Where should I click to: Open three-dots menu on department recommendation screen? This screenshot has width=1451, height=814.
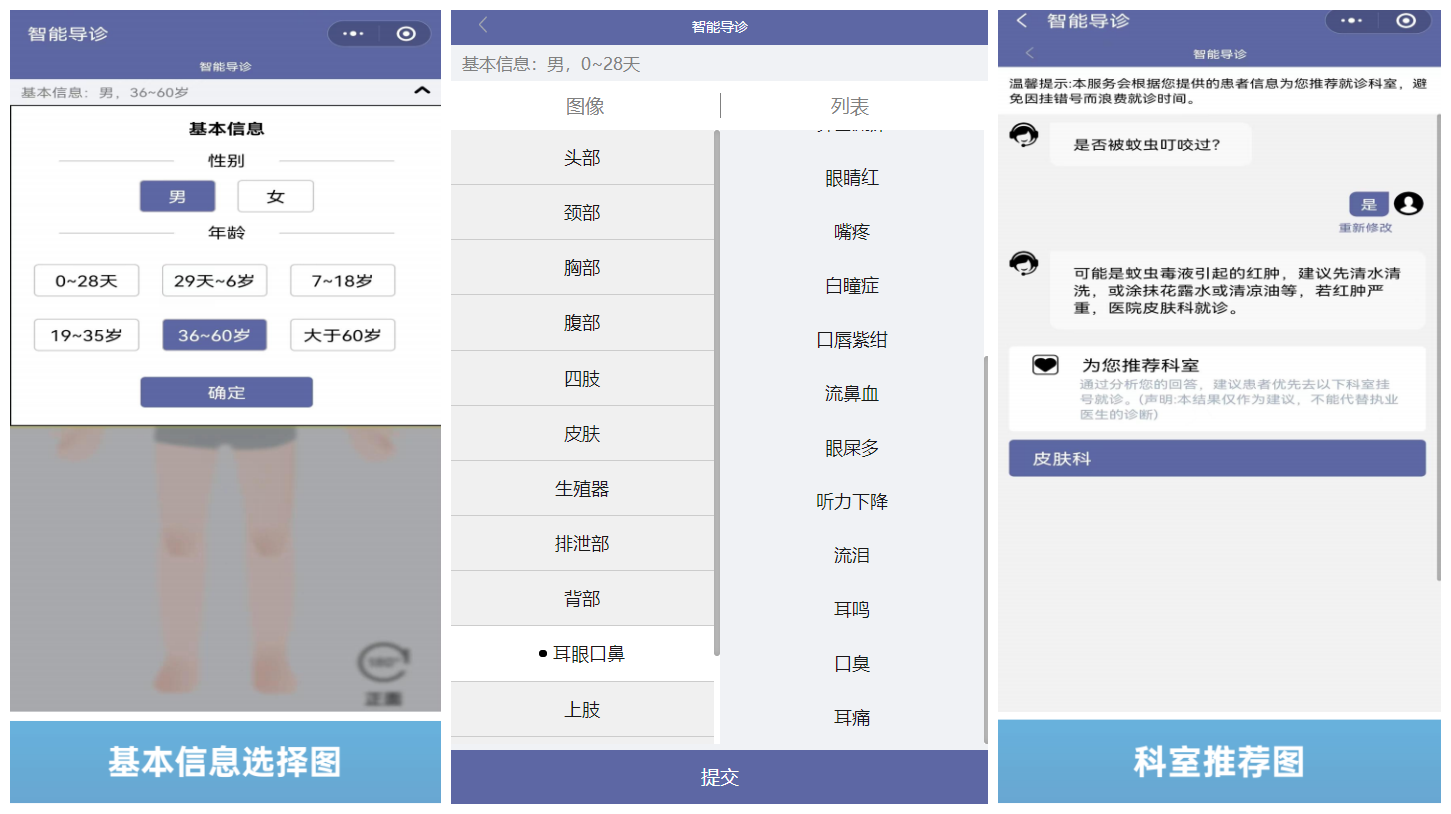pyautogui.click(x=1352, y=20)
